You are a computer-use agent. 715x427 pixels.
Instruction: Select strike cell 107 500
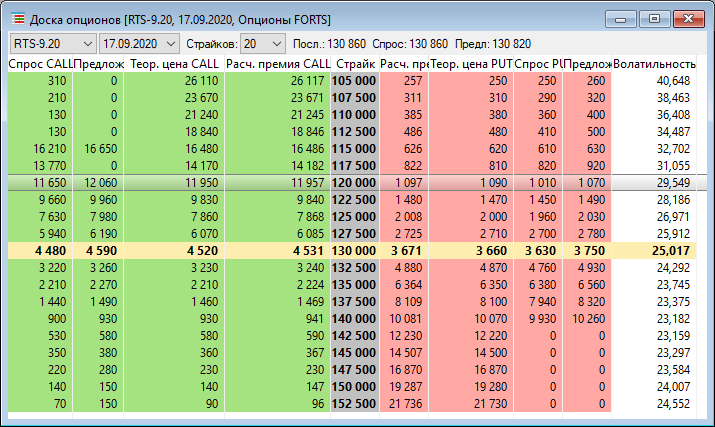coord(355,98)
